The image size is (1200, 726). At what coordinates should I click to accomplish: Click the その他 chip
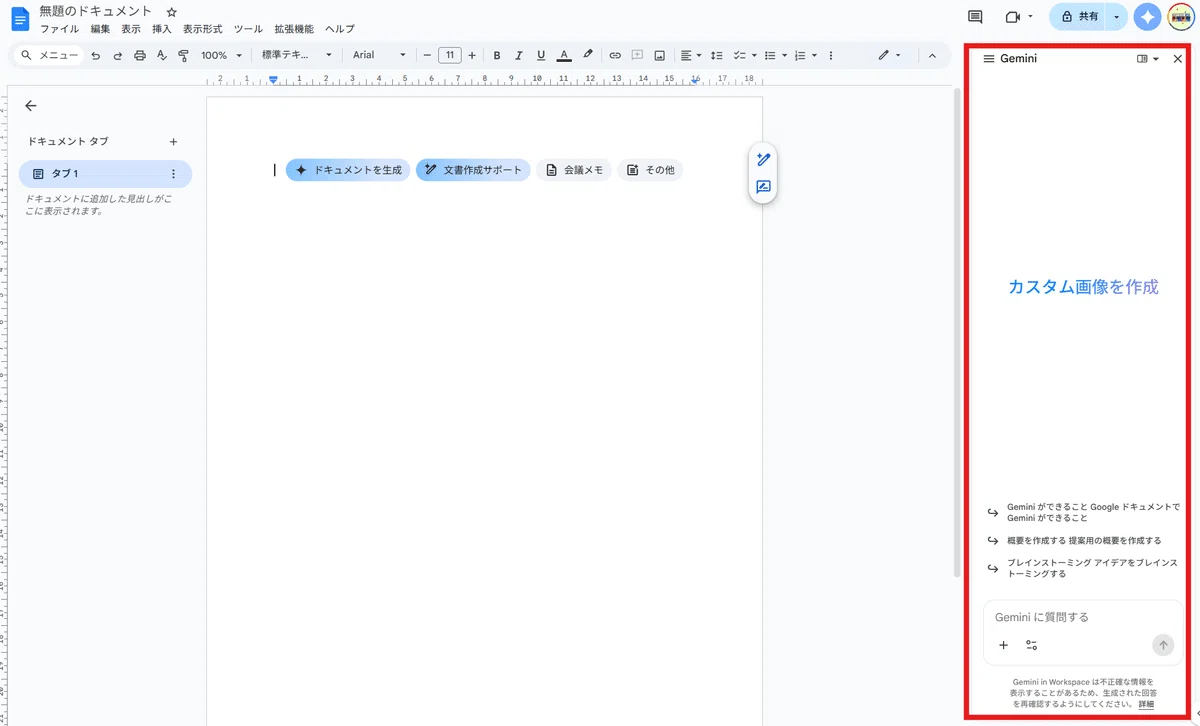pyautogui.click(x=650, y=170)
